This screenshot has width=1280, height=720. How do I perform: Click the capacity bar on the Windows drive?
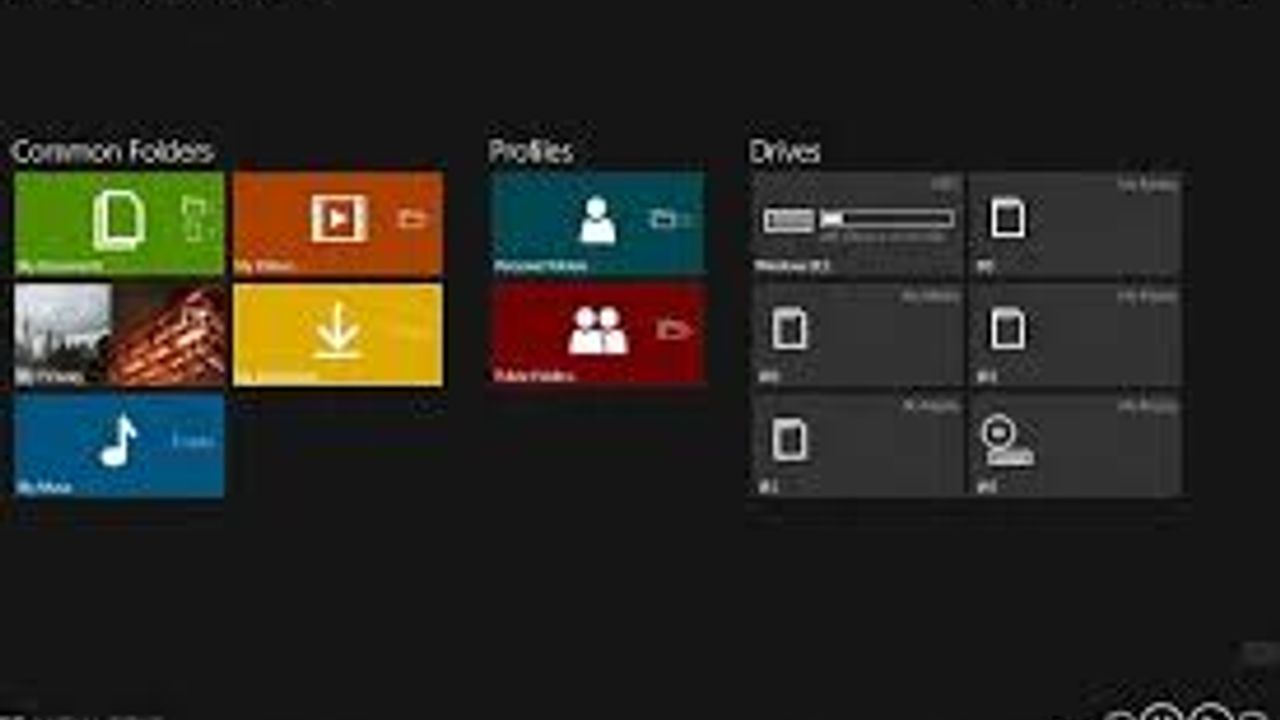(x=887, y=219)
